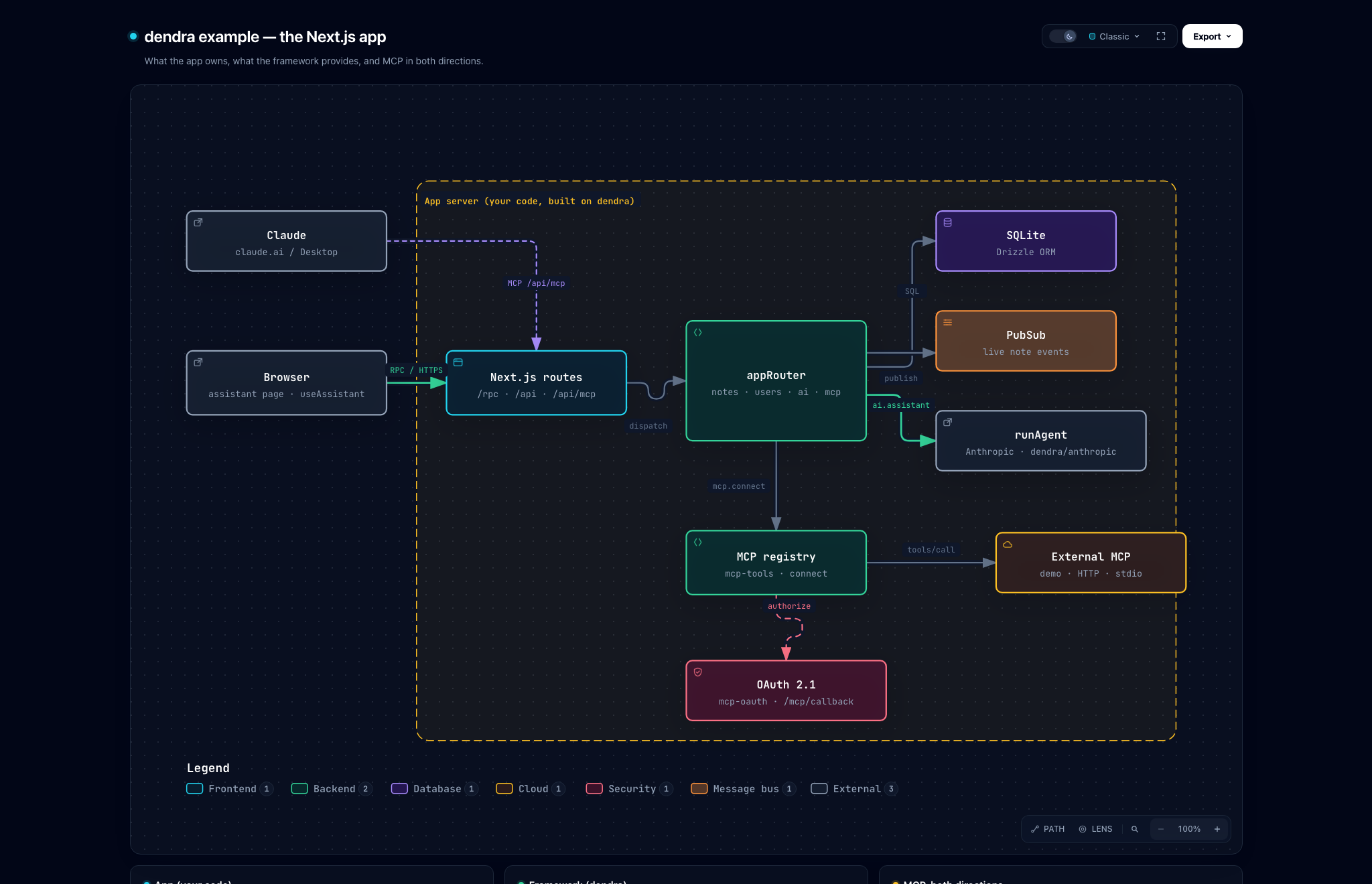Select the PubSub live note events node

1026,341
